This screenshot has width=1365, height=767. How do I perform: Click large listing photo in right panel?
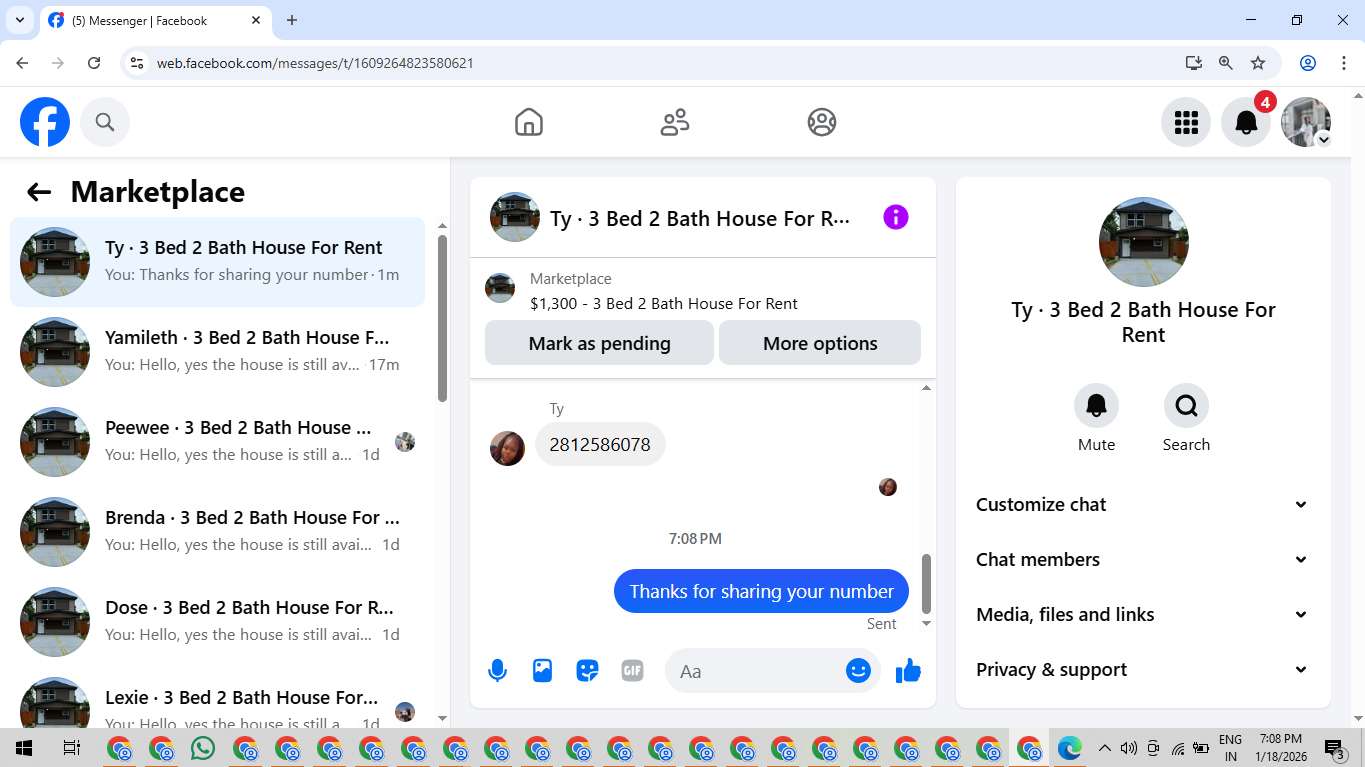click(1143, 242)
